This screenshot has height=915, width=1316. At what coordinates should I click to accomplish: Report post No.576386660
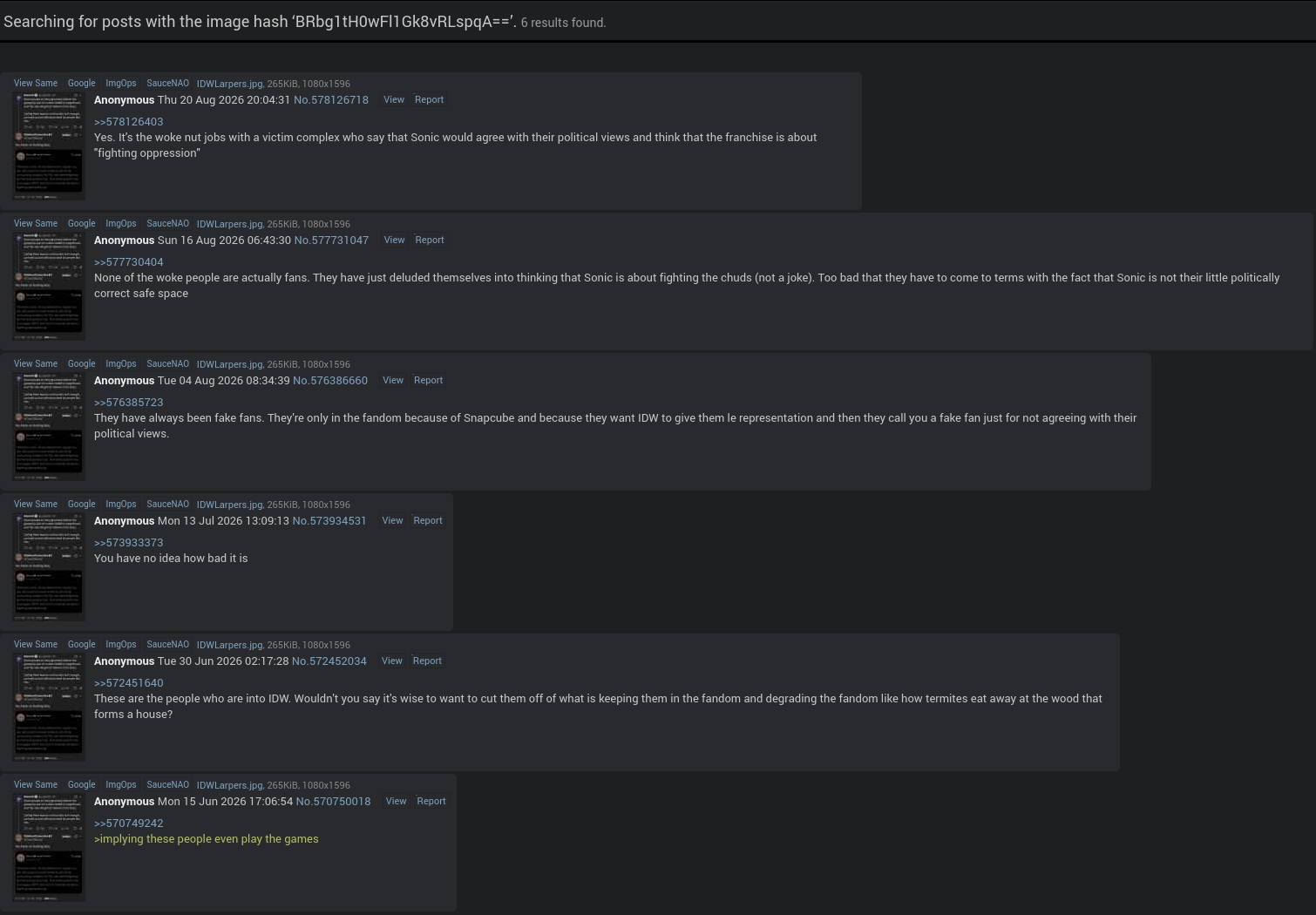(428, 381)
